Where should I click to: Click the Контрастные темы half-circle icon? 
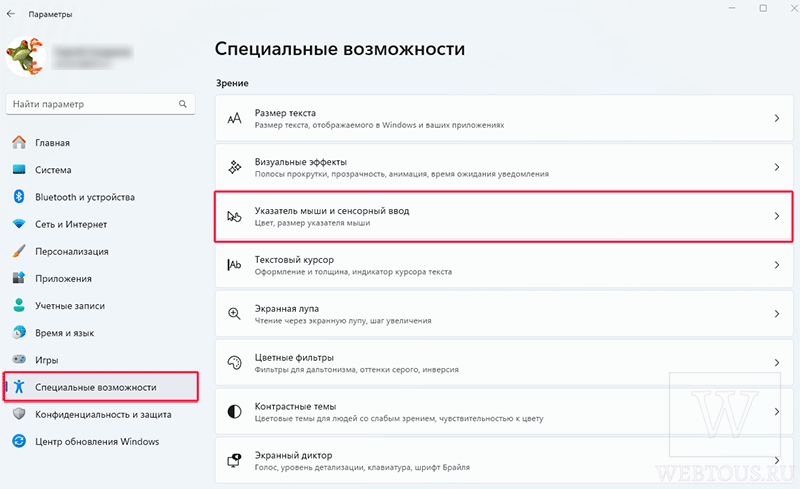[x=234, y=411]
